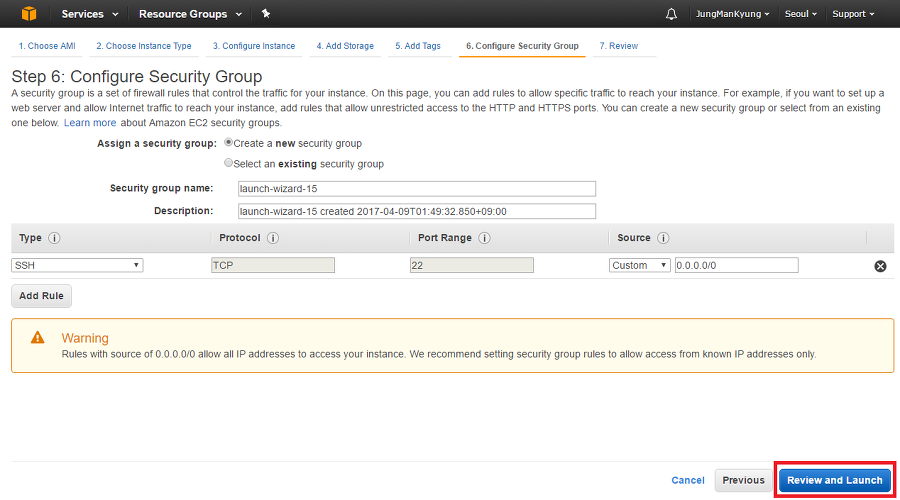
Task: Select Create a new security group option
Action: (229, 143)
